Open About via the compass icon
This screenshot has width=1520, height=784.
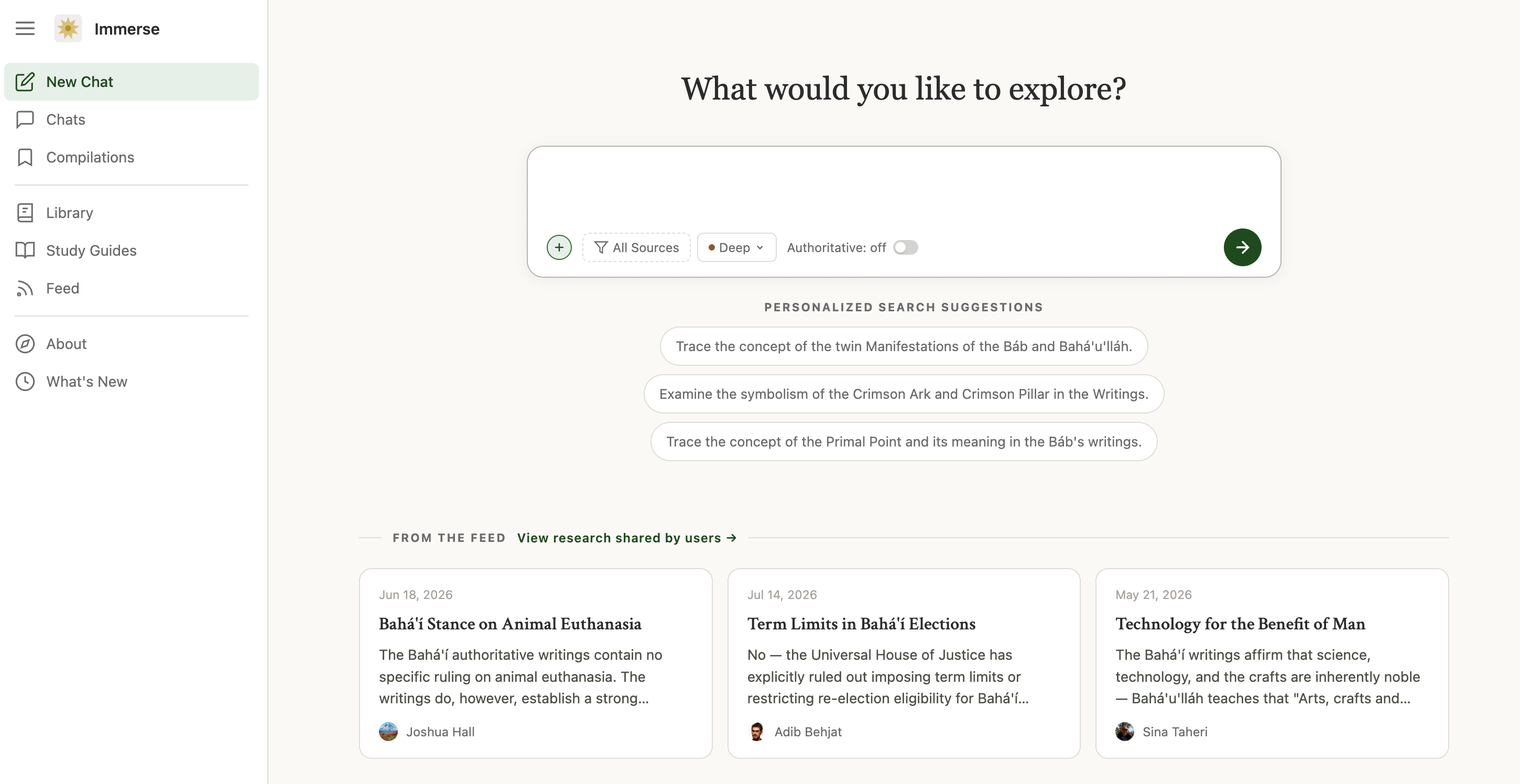coord(25,344)
